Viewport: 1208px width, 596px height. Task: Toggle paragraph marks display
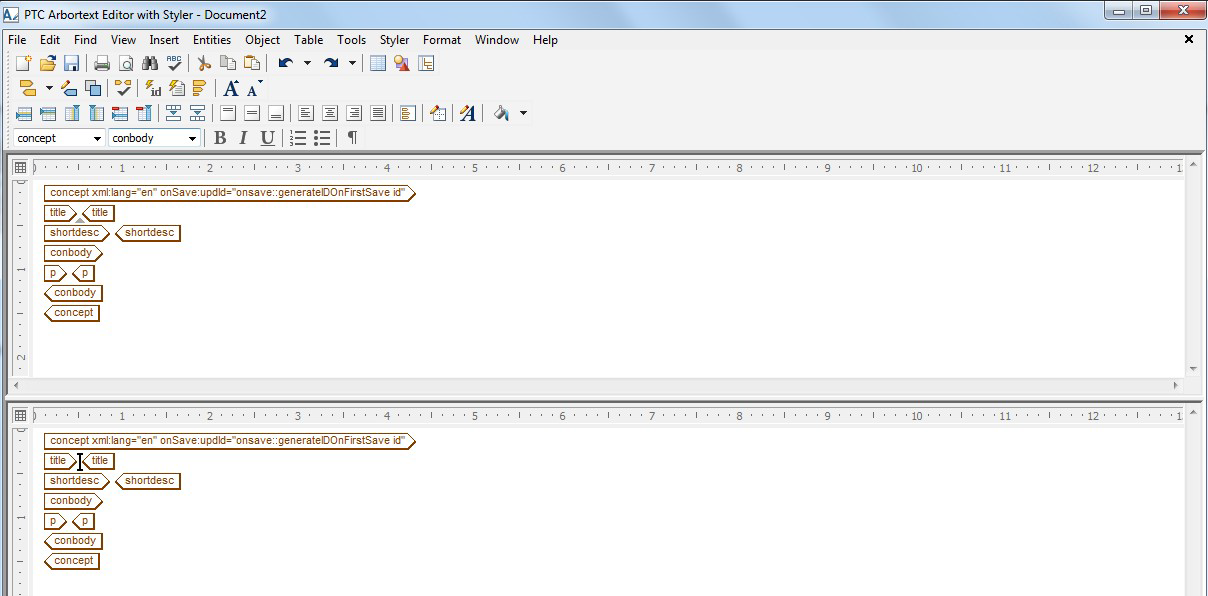point(352,138)
